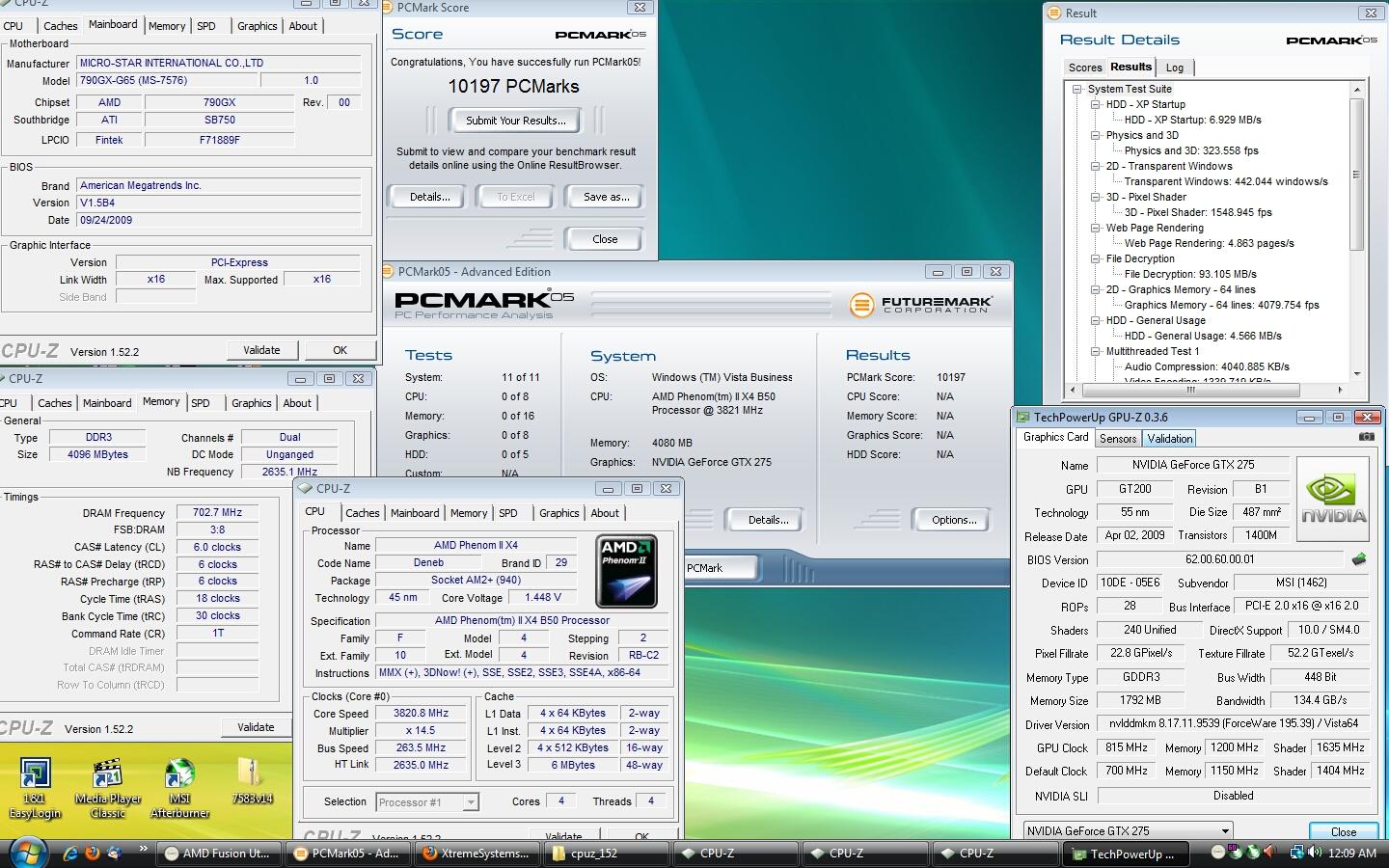The height and width of the screenshot is (868, 1389).
Task: Click the GPU-Z BIOS save chip icon
Action: tap(1359, 559)
